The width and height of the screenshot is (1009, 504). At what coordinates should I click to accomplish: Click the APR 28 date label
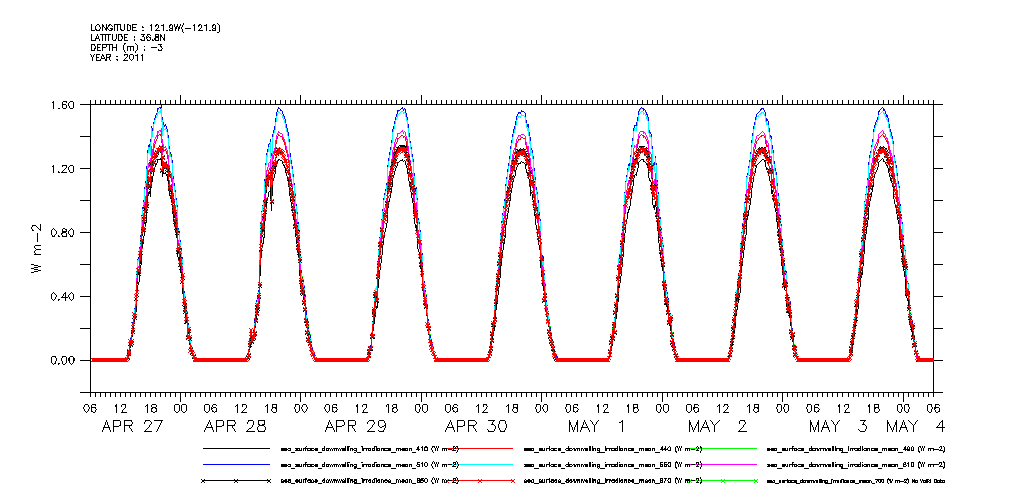click(234, 426)
